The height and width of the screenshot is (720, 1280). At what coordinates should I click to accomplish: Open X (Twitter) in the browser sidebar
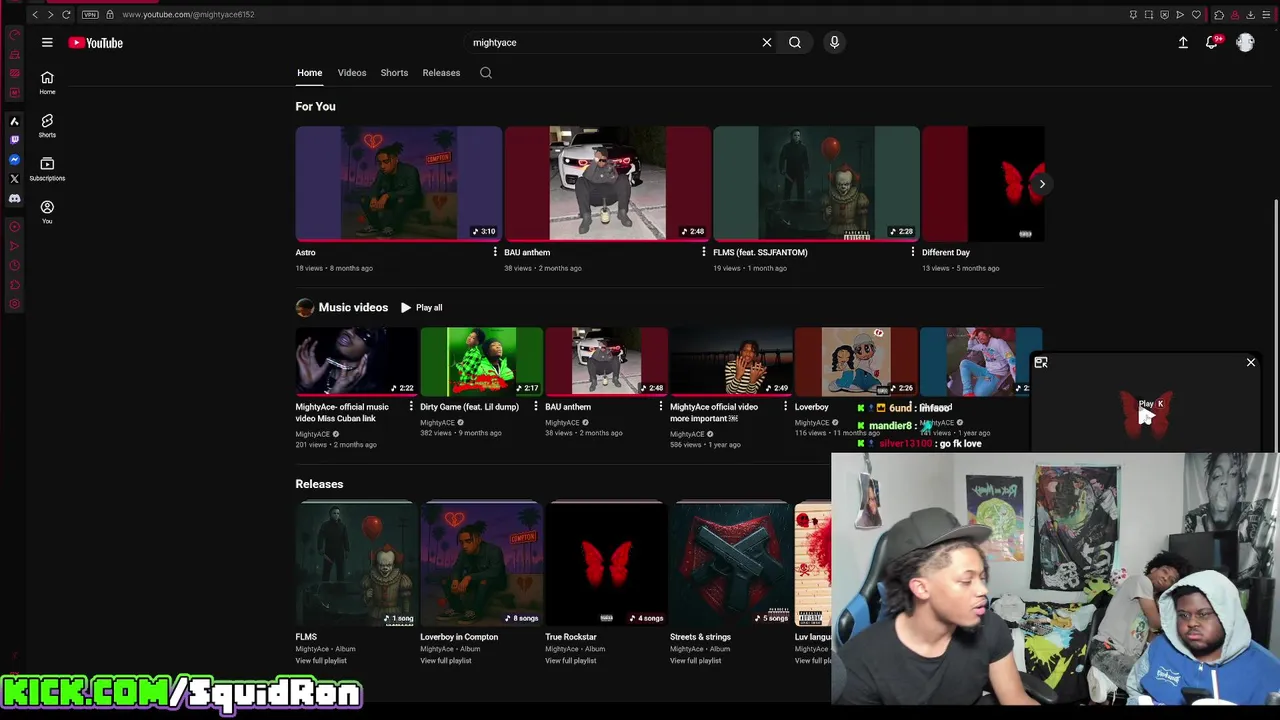point(15,179)
